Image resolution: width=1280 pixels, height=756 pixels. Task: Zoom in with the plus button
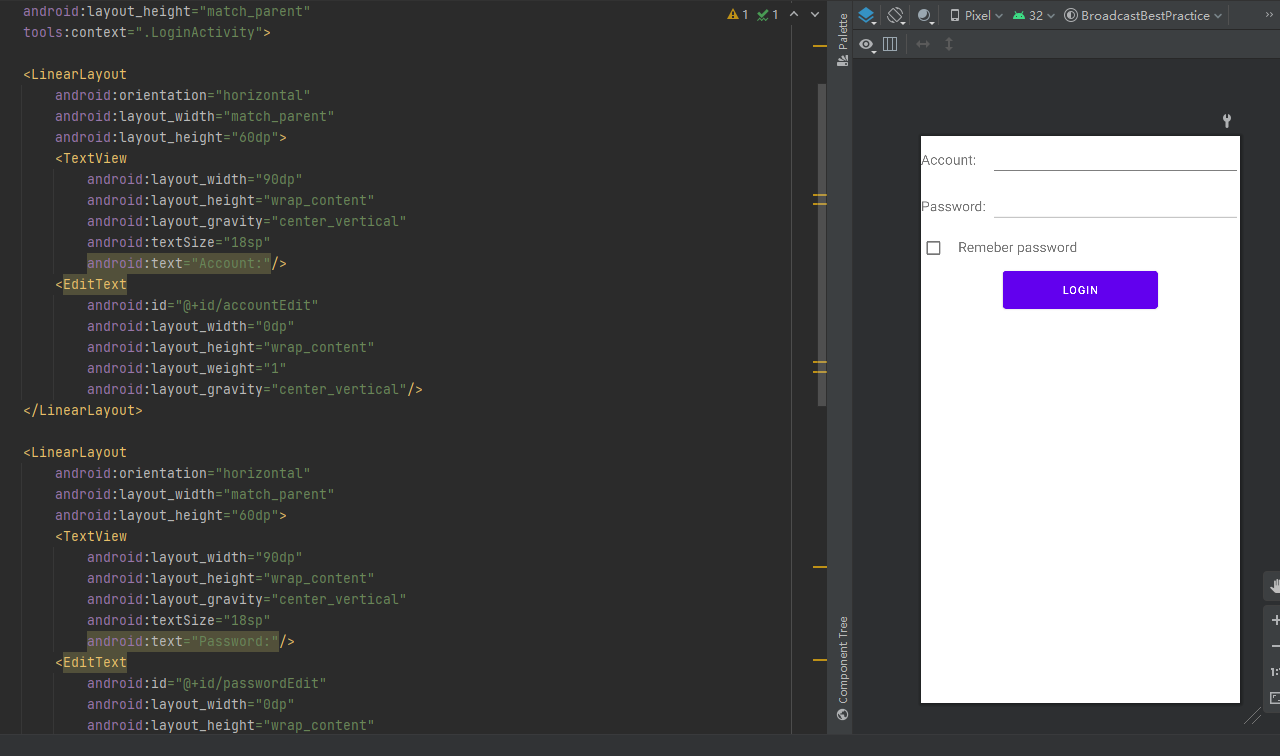[1274, 621]
